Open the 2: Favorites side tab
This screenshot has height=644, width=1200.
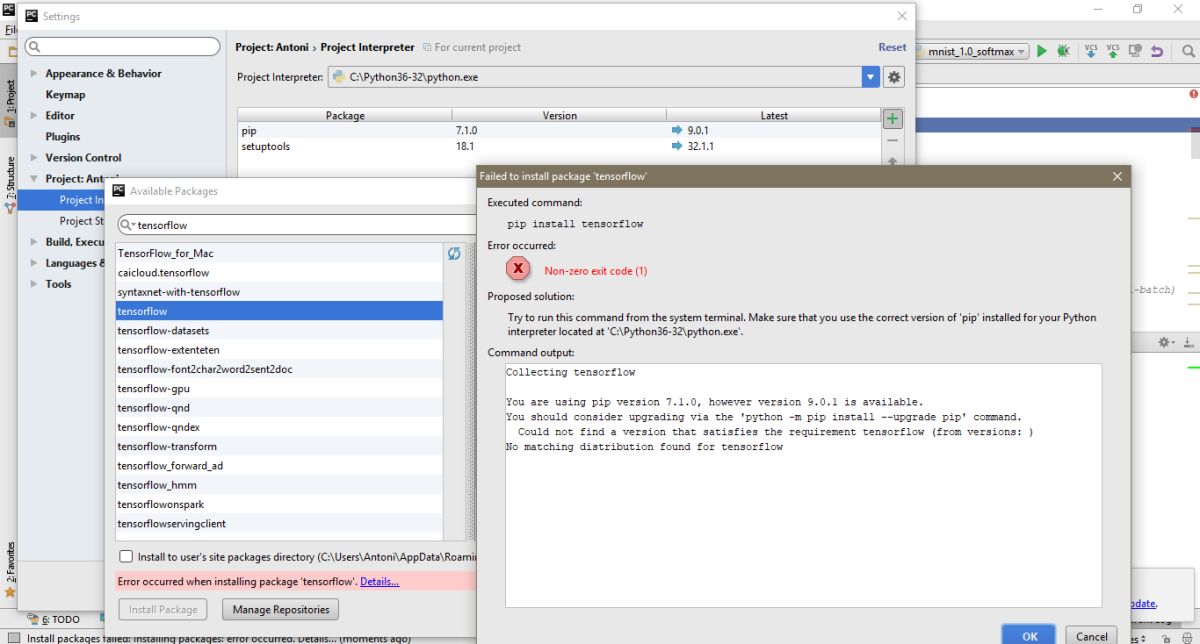click(x=10, y=563)
